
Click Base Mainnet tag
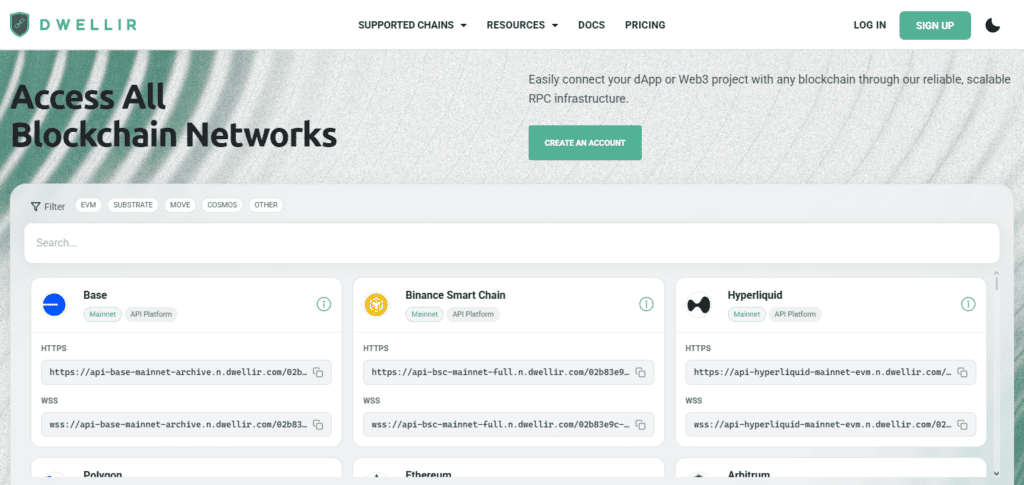(x=103, y=315)
